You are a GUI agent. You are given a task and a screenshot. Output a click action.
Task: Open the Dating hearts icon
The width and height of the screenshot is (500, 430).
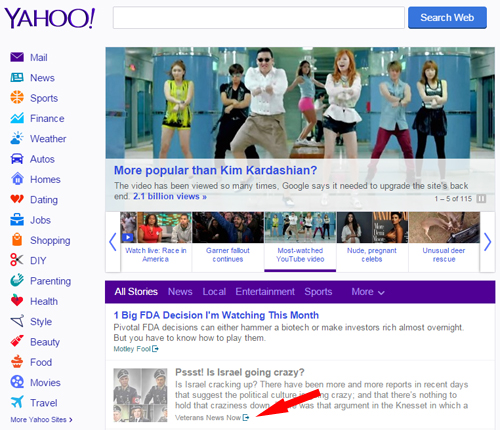[17, 199]
